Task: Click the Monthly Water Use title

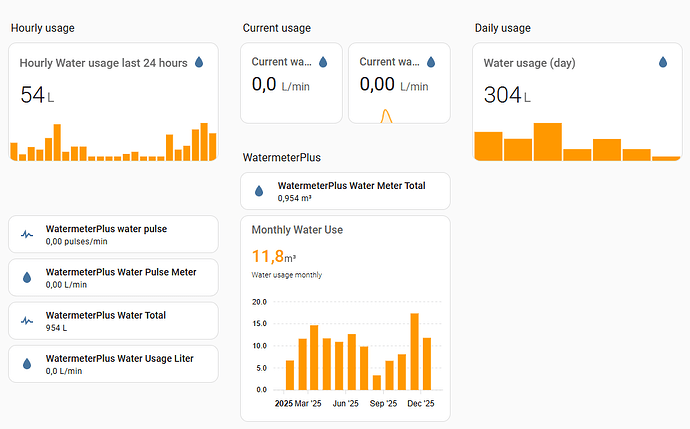Action: (x=297, y=230)
